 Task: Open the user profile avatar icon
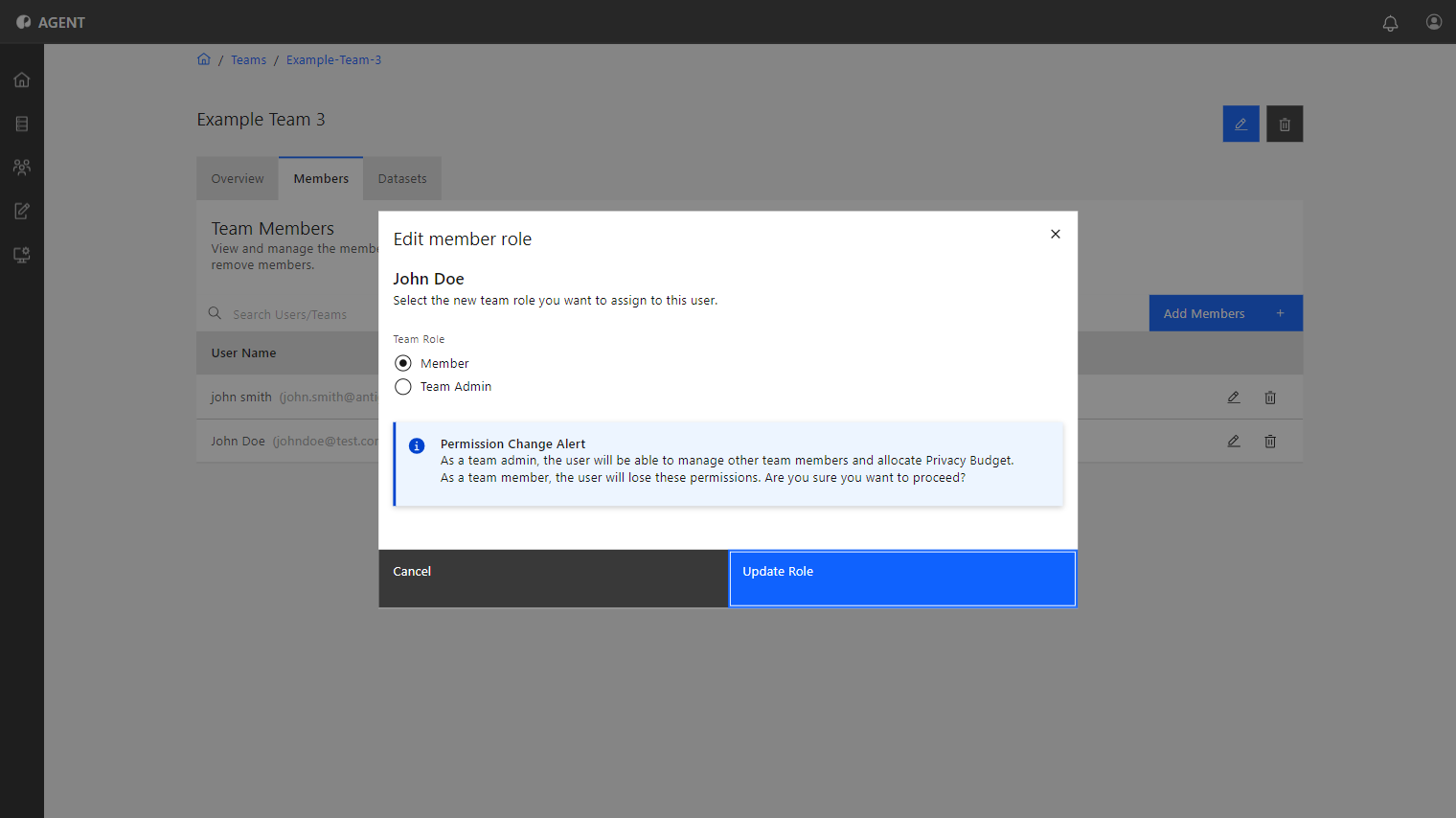point(1434,22)
